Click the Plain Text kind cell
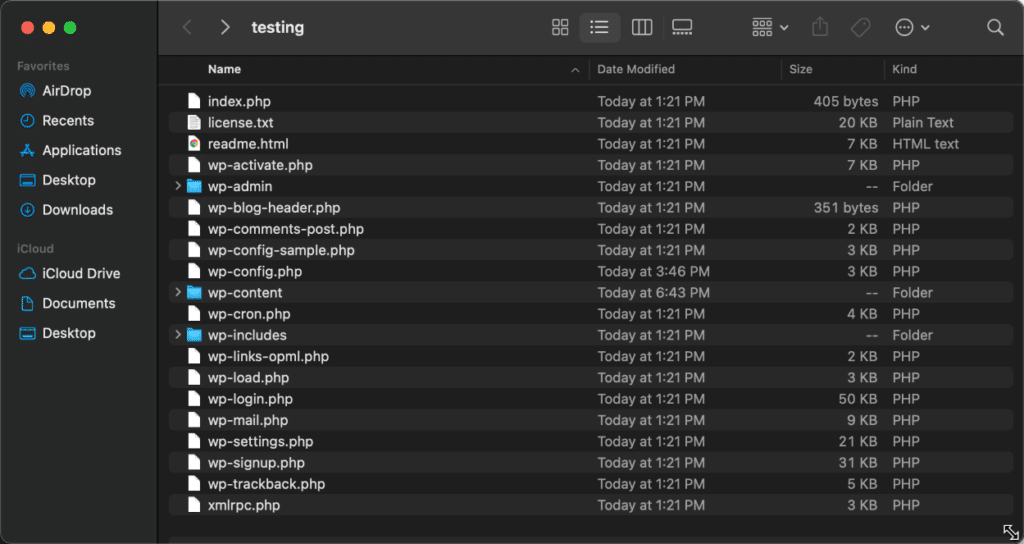 pos(923,123)
